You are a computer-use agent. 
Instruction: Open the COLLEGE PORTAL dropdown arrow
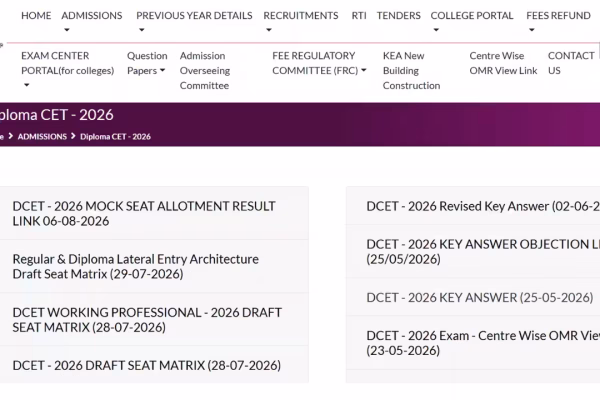(436, 30)
